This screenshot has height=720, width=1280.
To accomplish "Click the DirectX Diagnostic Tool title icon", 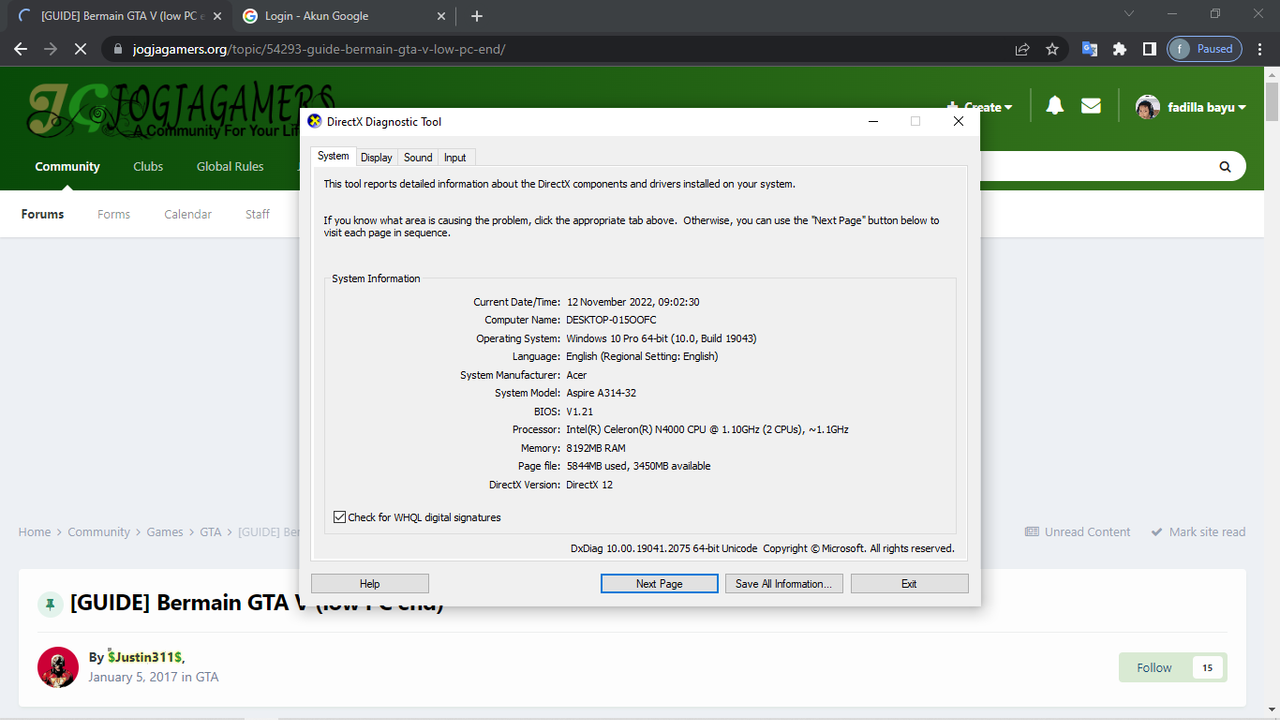I will click(x=315, y=121).
